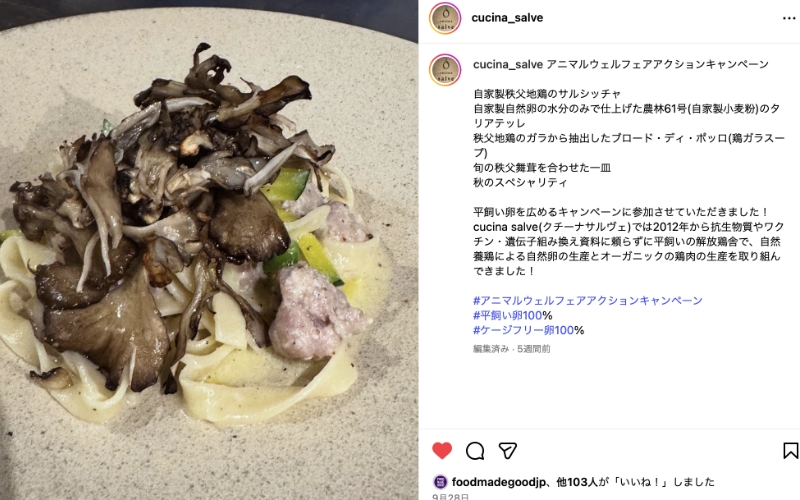Click cucina_salve username in caption
This screenshot has width=800, height=500.
pyautogui.click(x=508, y=64)
